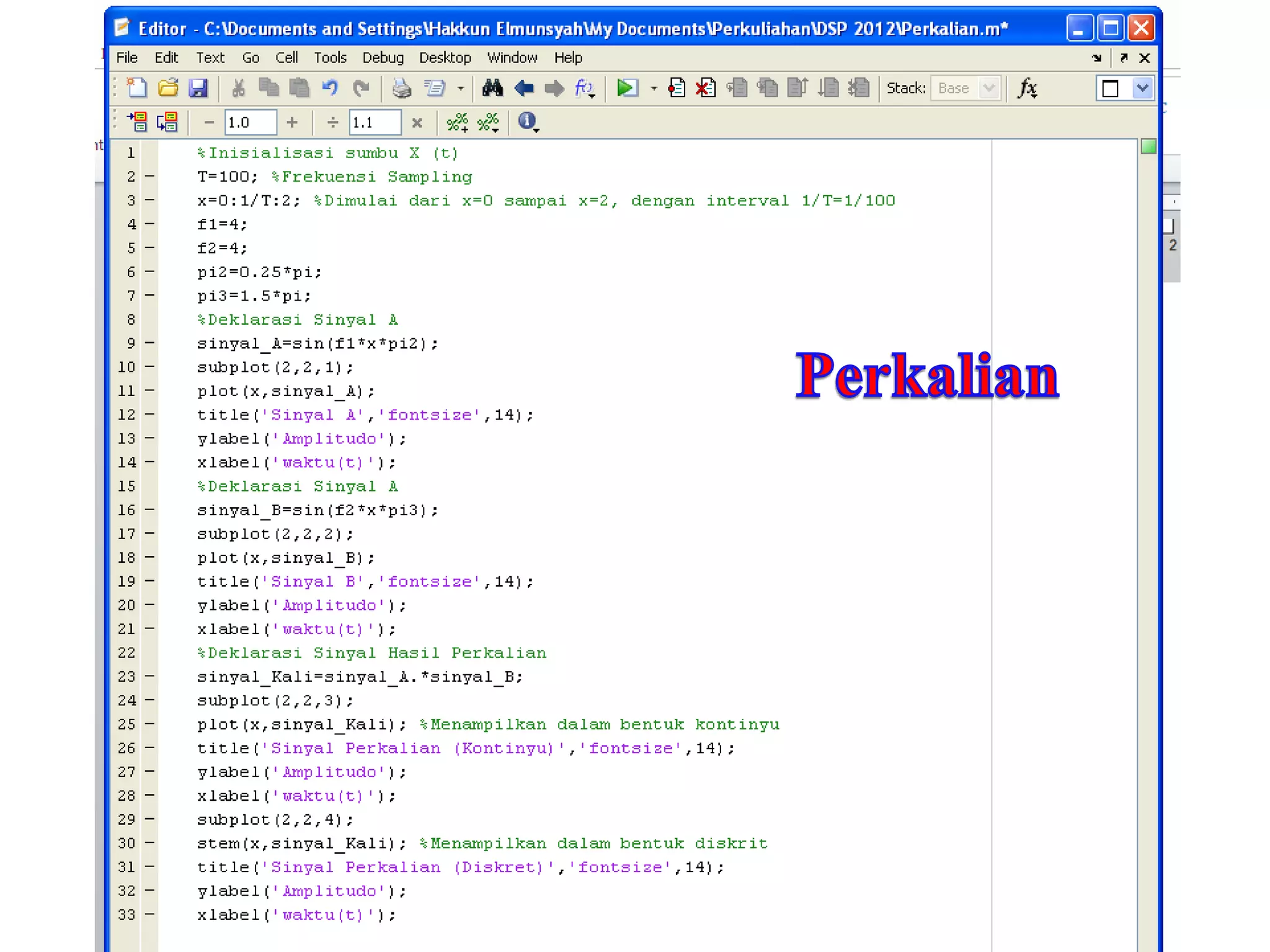Save the script with the floppy icon
Screen dimensions: 1270x952
(x=198, y=88)
